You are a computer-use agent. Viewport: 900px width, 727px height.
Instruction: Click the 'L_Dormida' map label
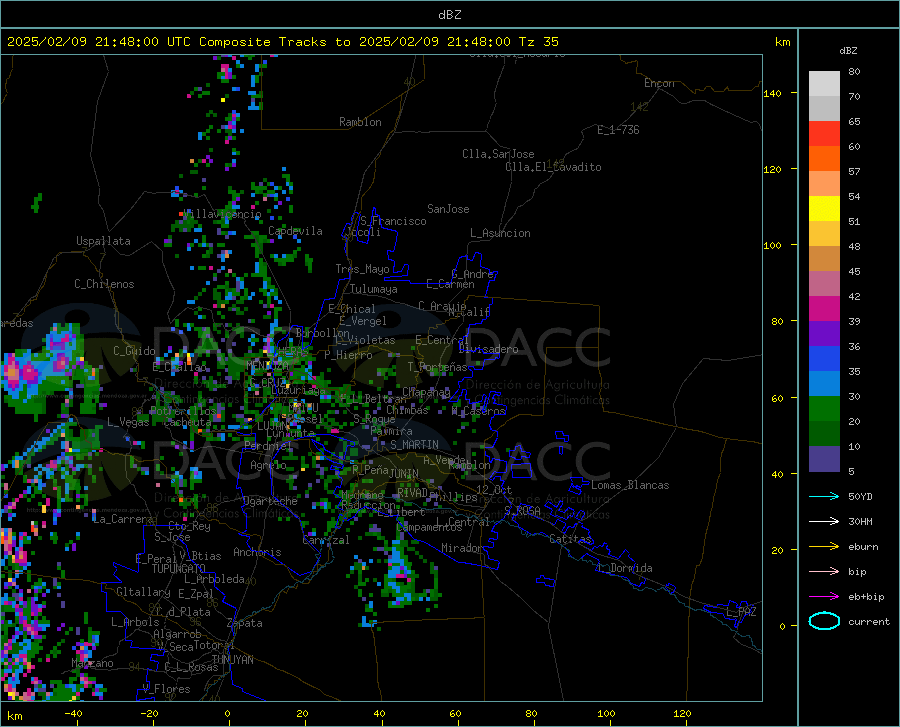coord(624,568)
